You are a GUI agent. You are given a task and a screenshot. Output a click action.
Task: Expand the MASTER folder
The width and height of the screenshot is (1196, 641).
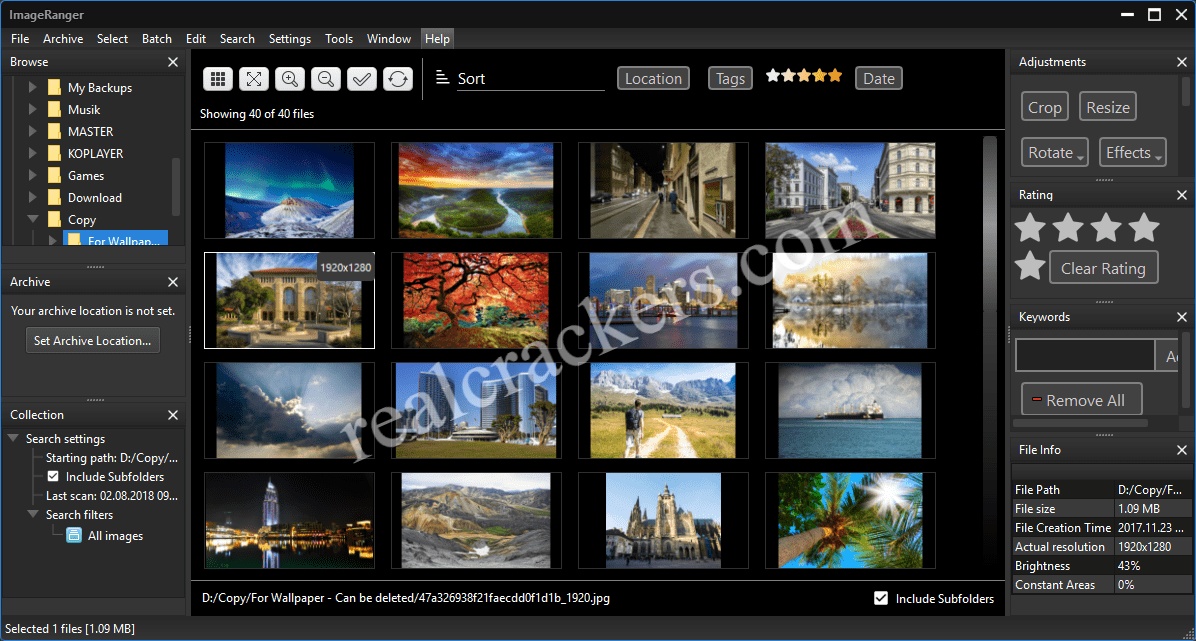(33, 131)
